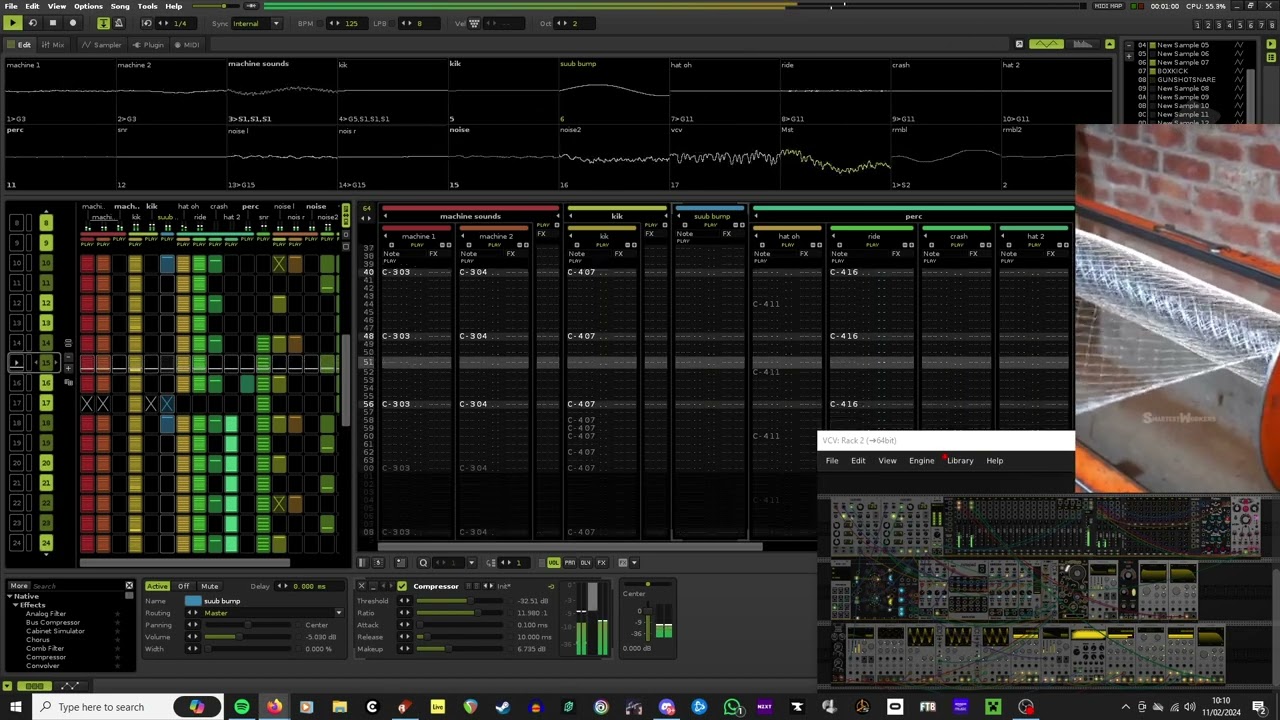Favorite the Analog Filter star
Image resolution: width=1280 pixels, height=720 pixels.
(117, 614)
